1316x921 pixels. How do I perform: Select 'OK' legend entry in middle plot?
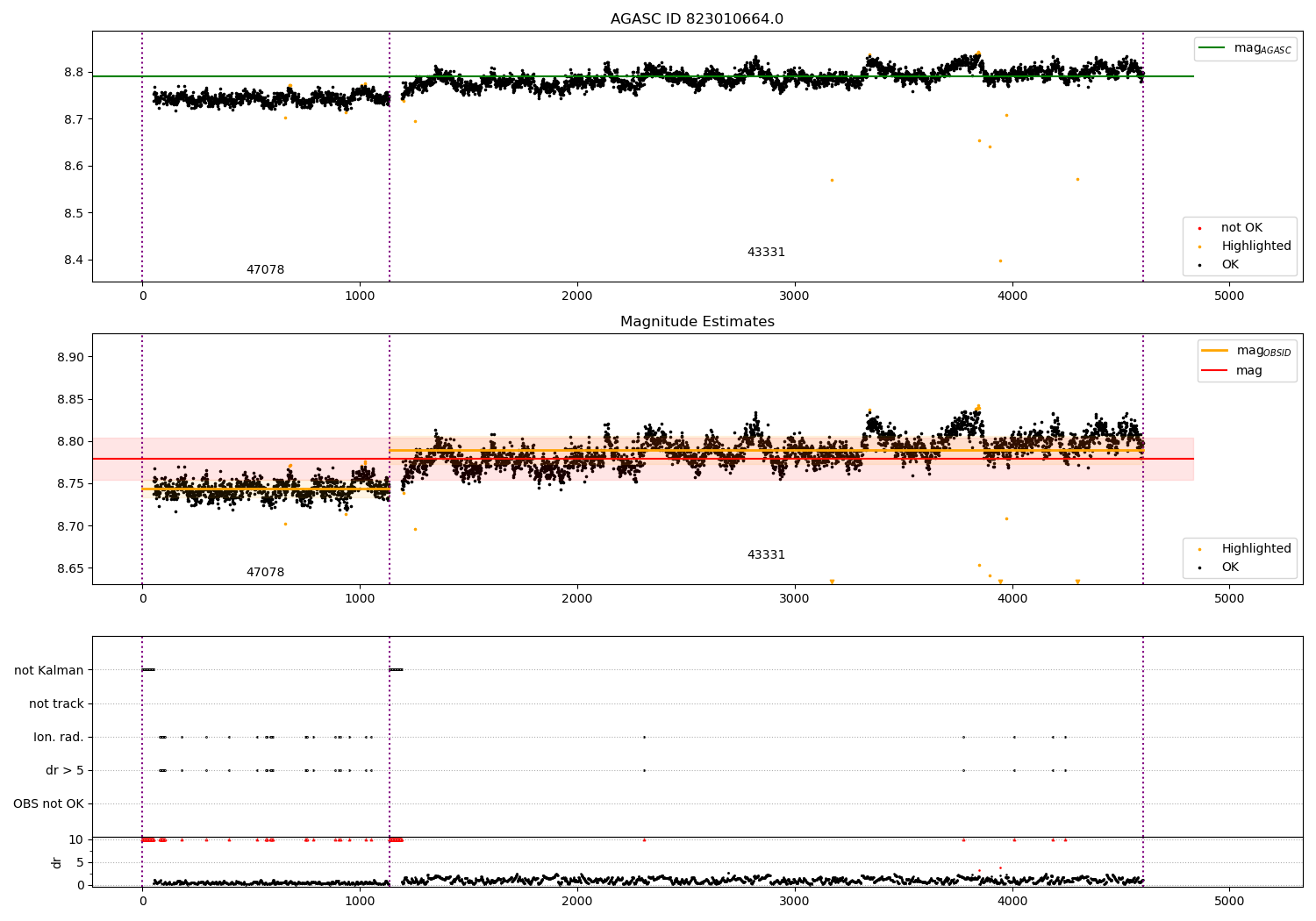(x=1230, y=568)
